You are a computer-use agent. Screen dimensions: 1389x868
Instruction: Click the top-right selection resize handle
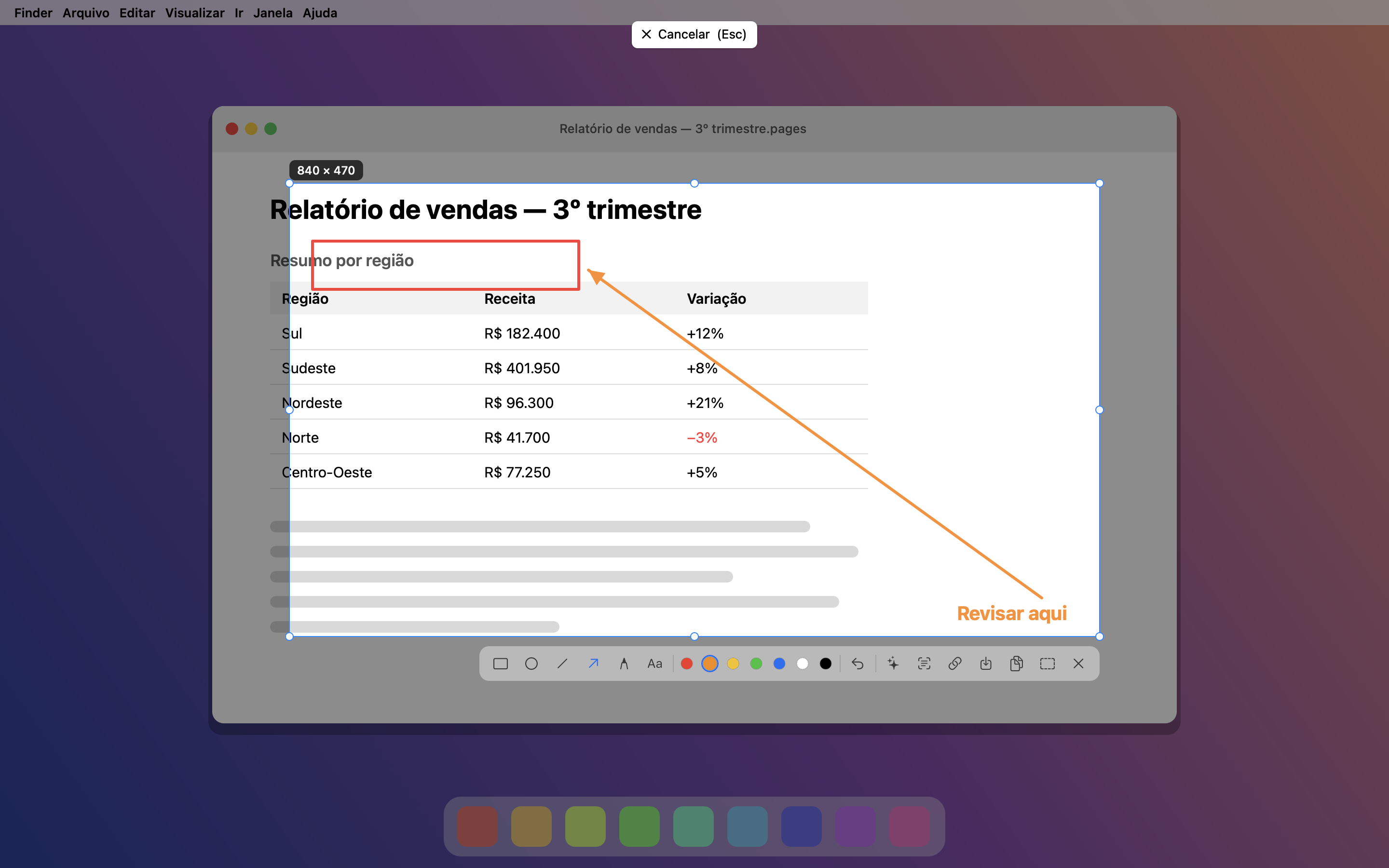pyautogui.click(x=1099, y=183)
